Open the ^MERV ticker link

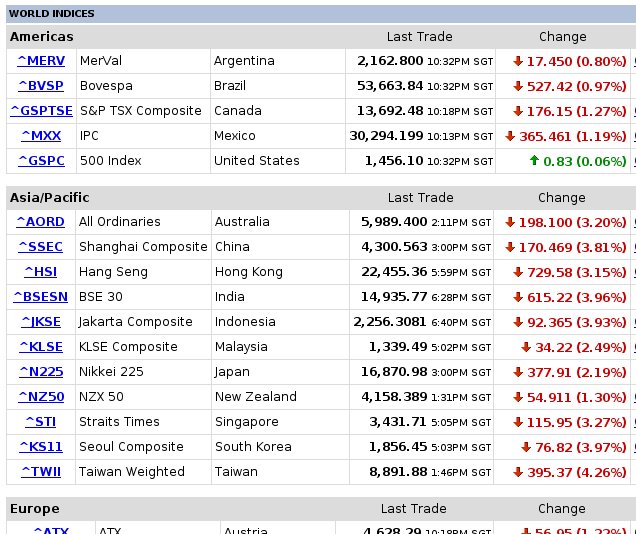click(x=41, y=61)
